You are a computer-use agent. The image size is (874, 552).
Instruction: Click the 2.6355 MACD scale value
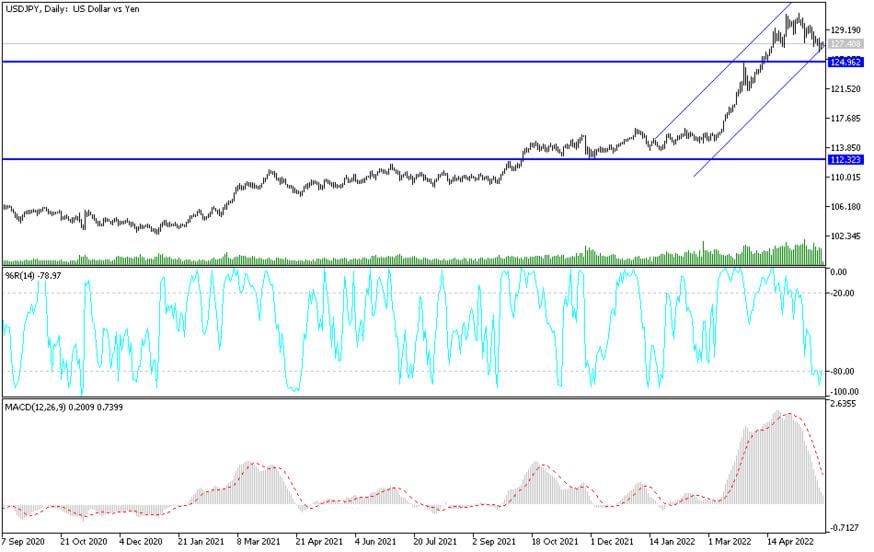click(x=843, y=404)
